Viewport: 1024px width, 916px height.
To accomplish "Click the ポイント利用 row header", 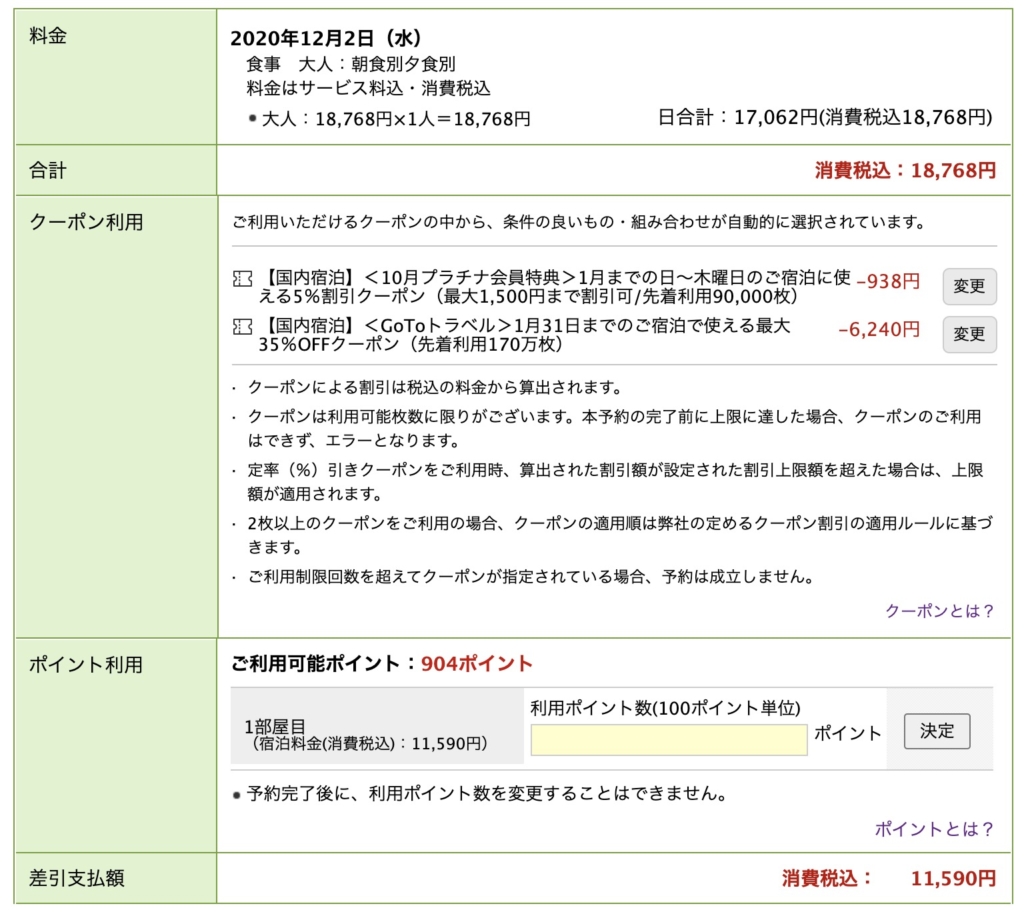I will pos(86,664).
